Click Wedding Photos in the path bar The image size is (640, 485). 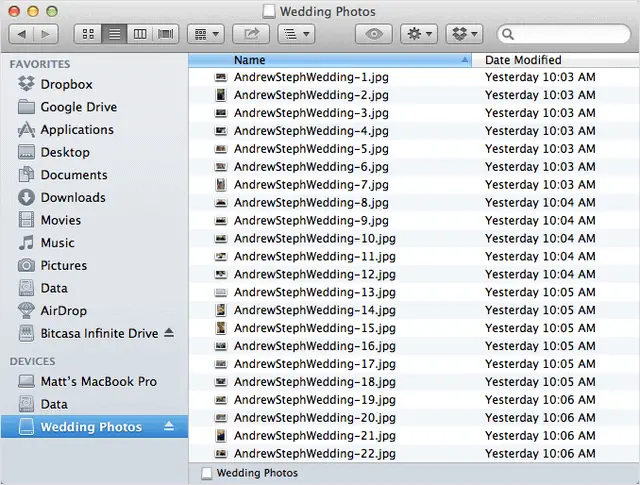250,473
